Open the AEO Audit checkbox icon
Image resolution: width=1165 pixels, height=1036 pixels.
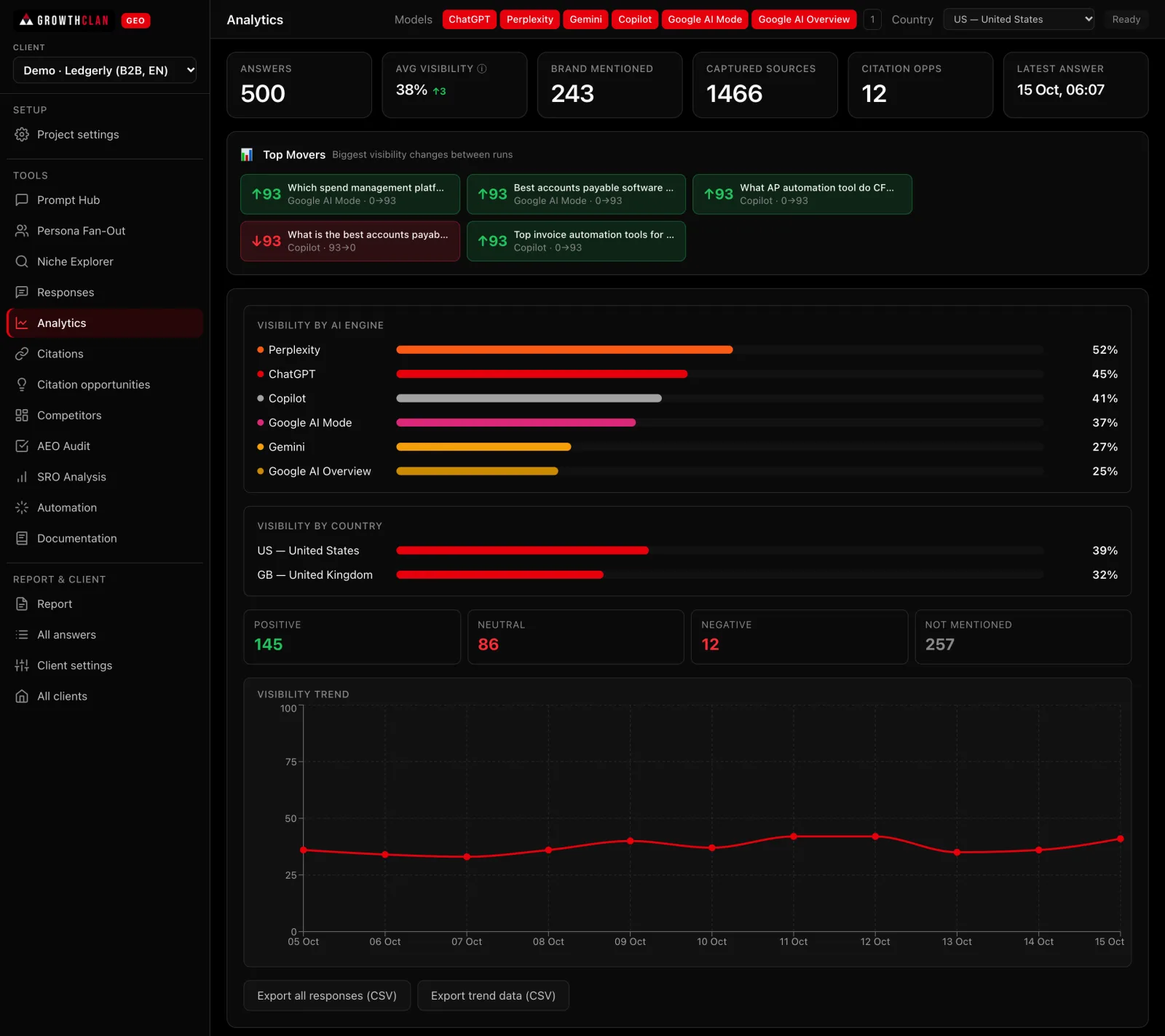tap(22, 446)
